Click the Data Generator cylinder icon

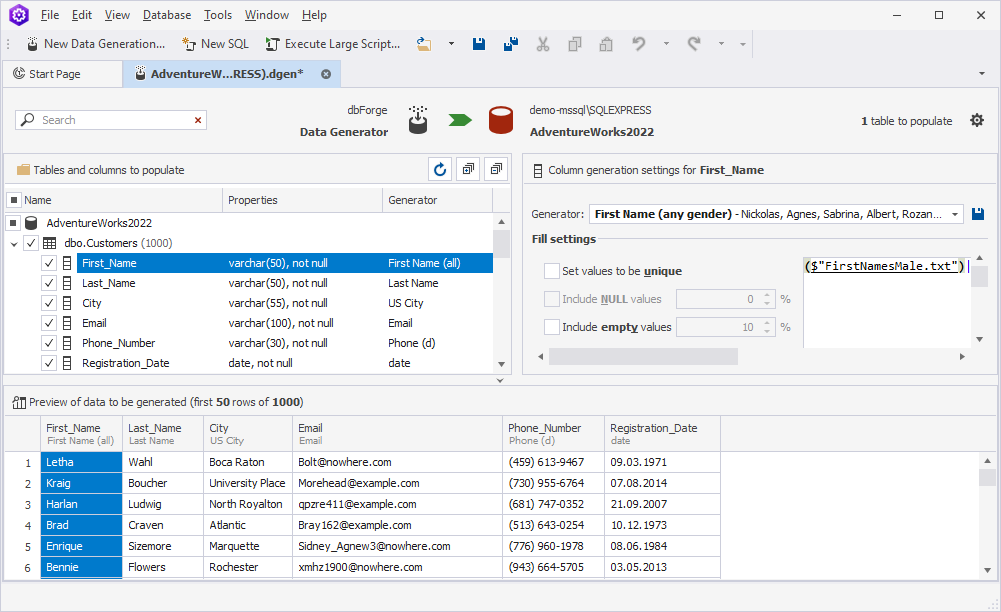(418, 120)
